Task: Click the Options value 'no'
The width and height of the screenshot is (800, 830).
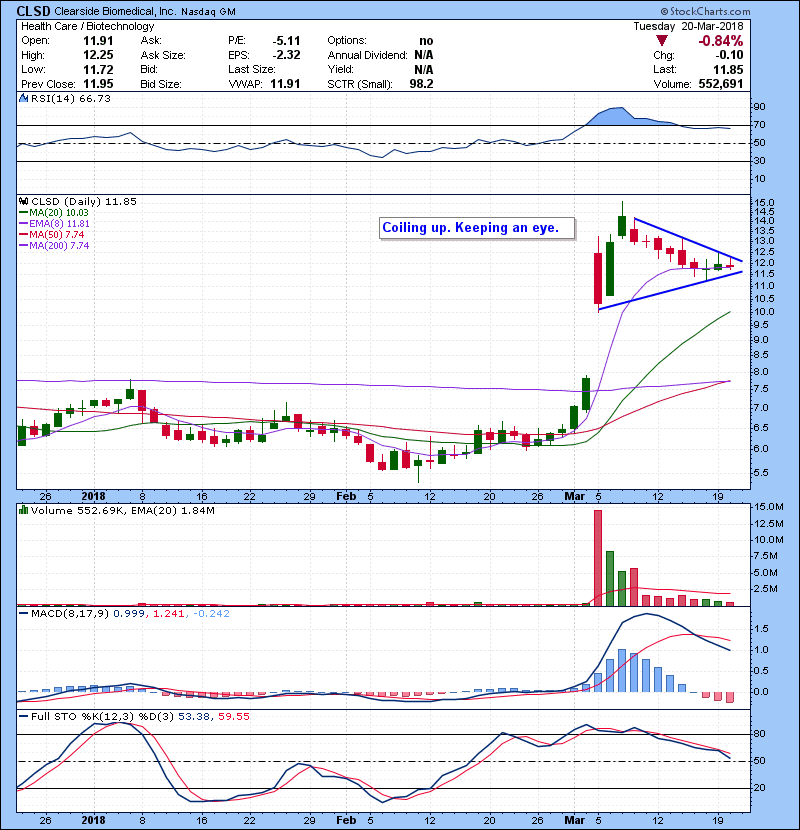Action: pyautogui.click(x=426, y=41)
